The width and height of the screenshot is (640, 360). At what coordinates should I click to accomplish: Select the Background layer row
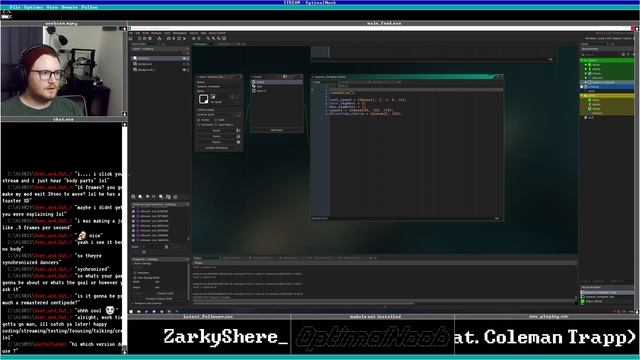[160, 64]
